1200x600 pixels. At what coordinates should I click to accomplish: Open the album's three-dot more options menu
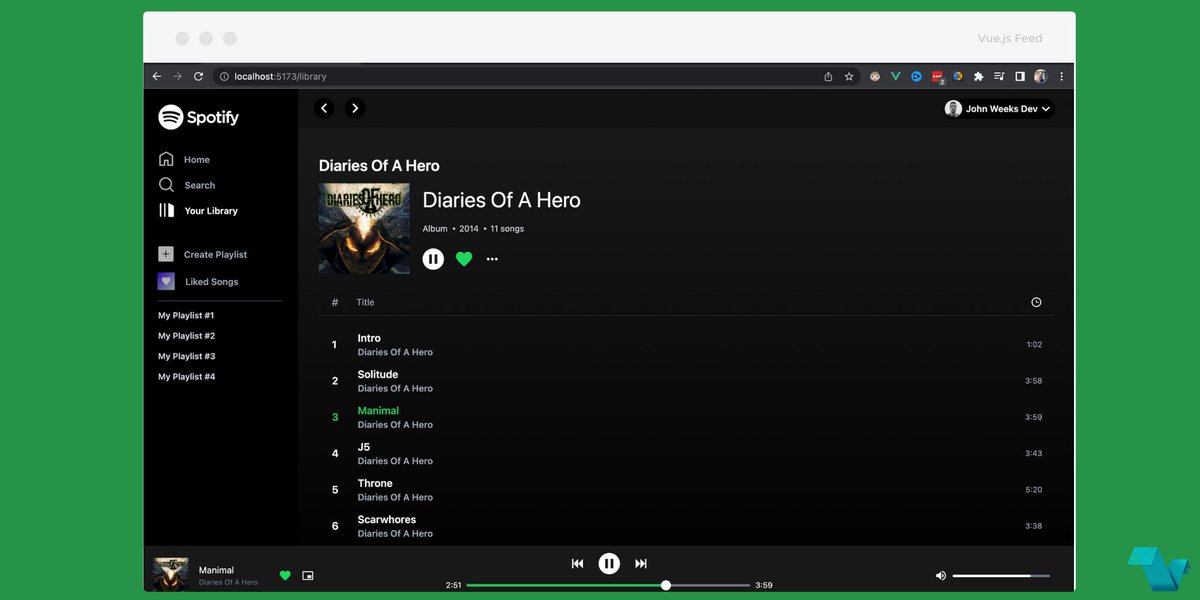(492, 259)
